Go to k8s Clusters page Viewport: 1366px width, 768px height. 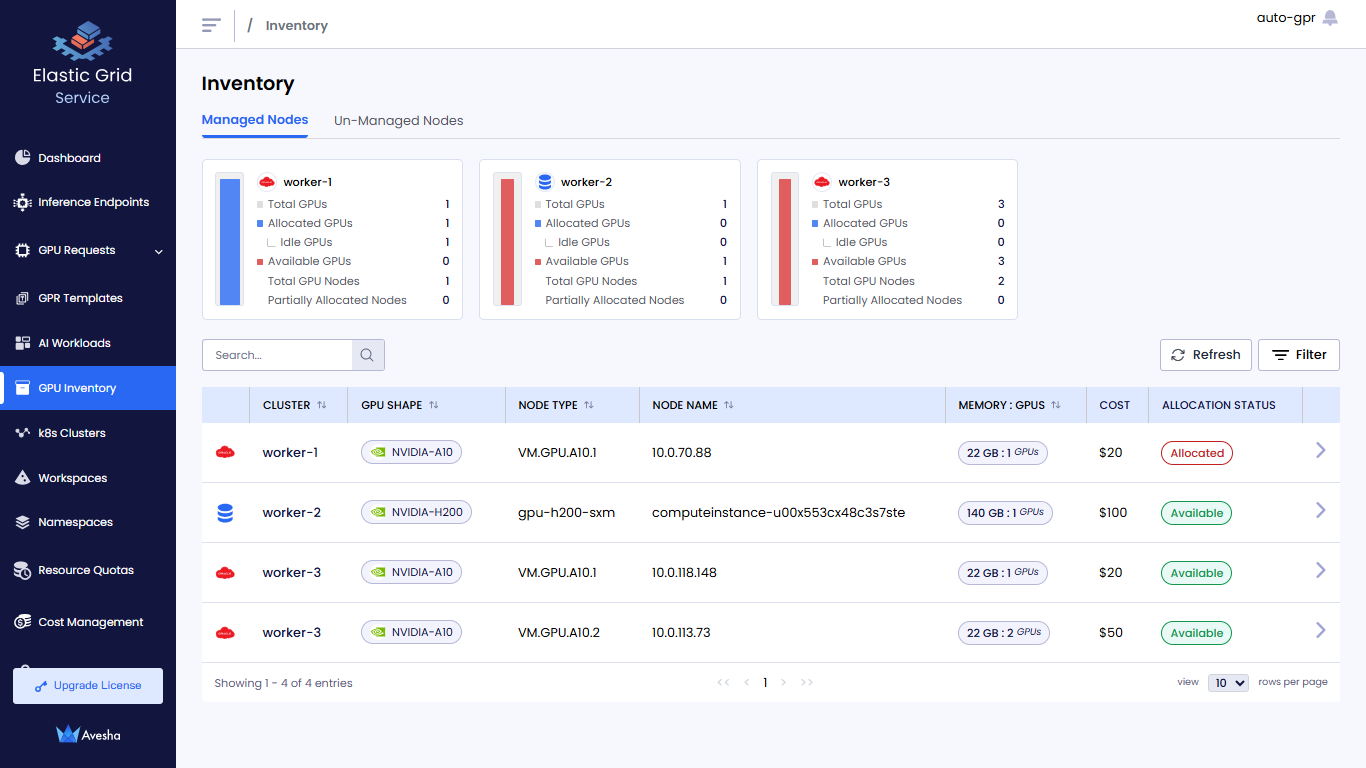coord(71,433)
